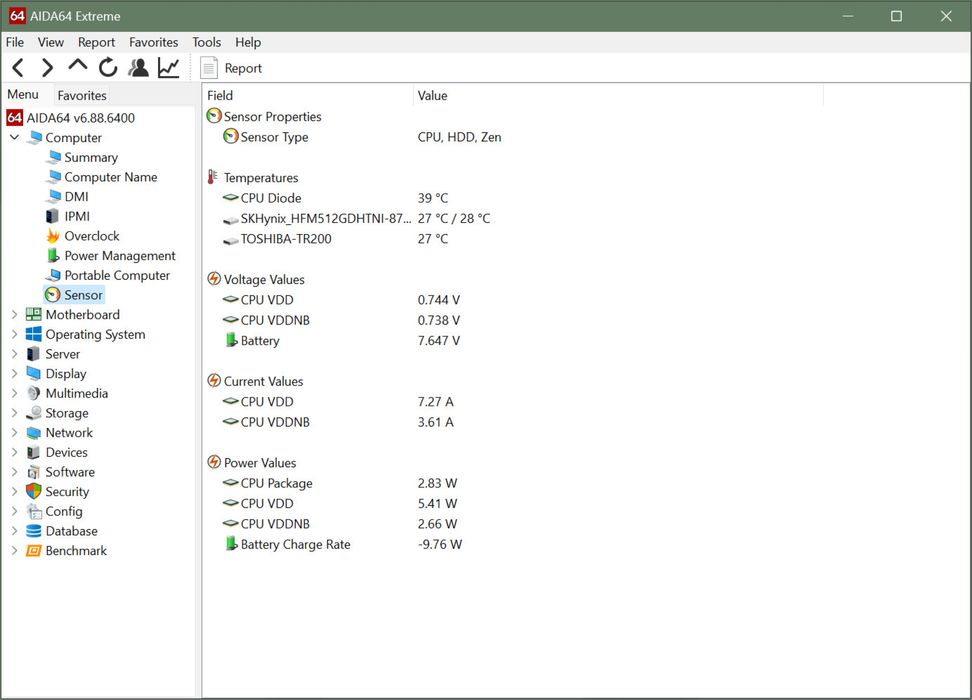
Task: Open the Security tree item
Action: [67, 492]
